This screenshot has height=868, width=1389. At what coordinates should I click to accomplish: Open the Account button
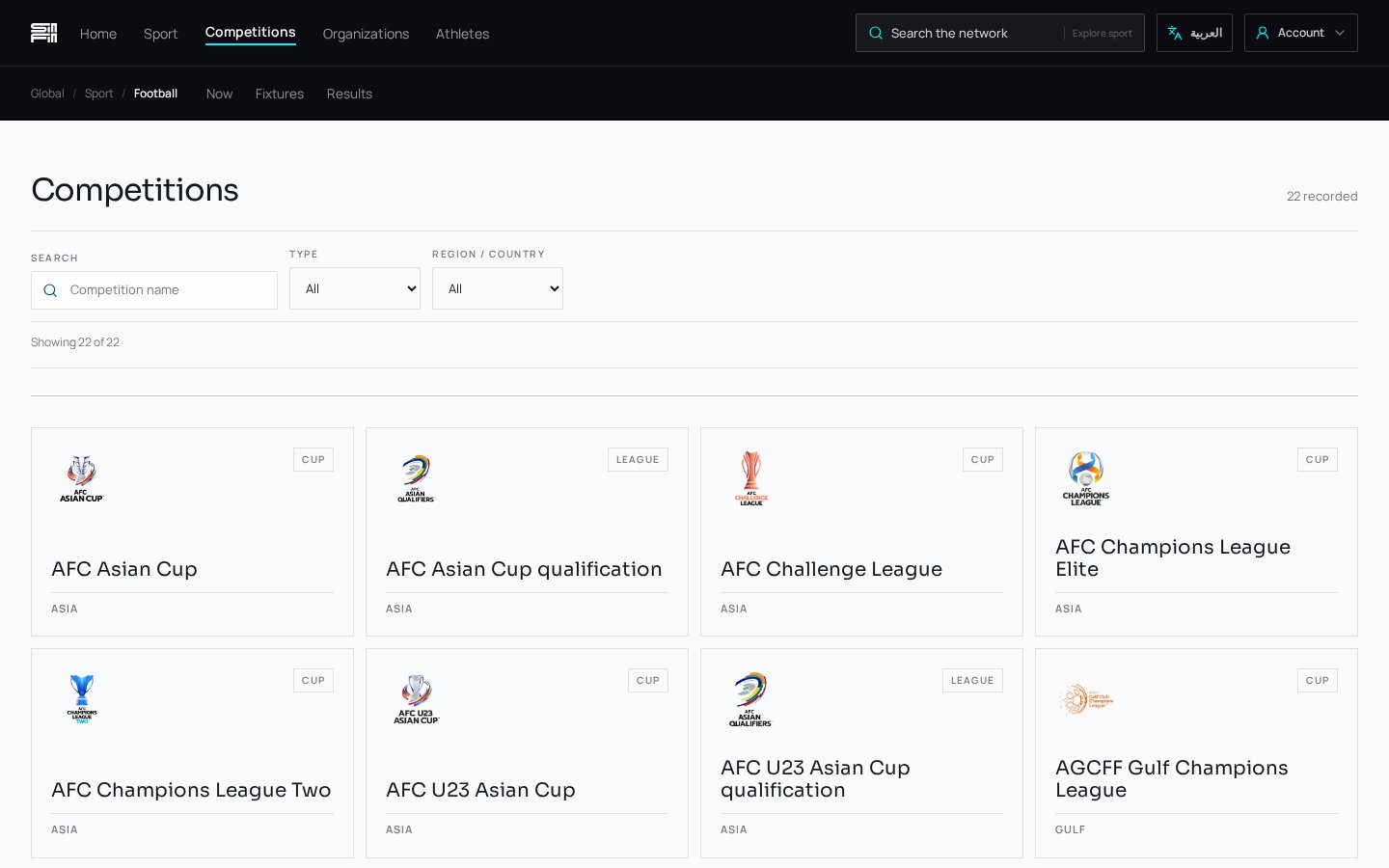point(1301,33)
